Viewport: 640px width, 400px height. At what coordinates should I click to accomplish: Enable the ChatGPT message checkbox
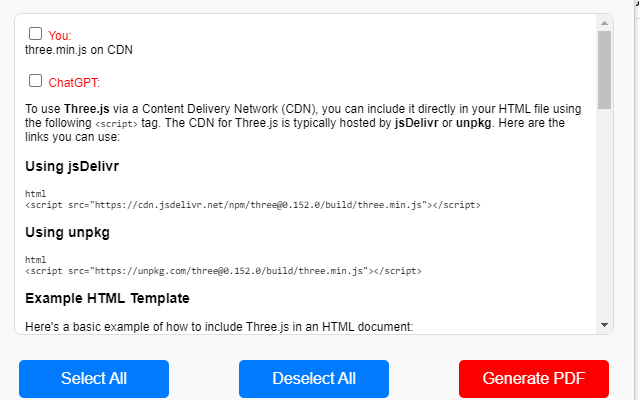pos(36,81)
